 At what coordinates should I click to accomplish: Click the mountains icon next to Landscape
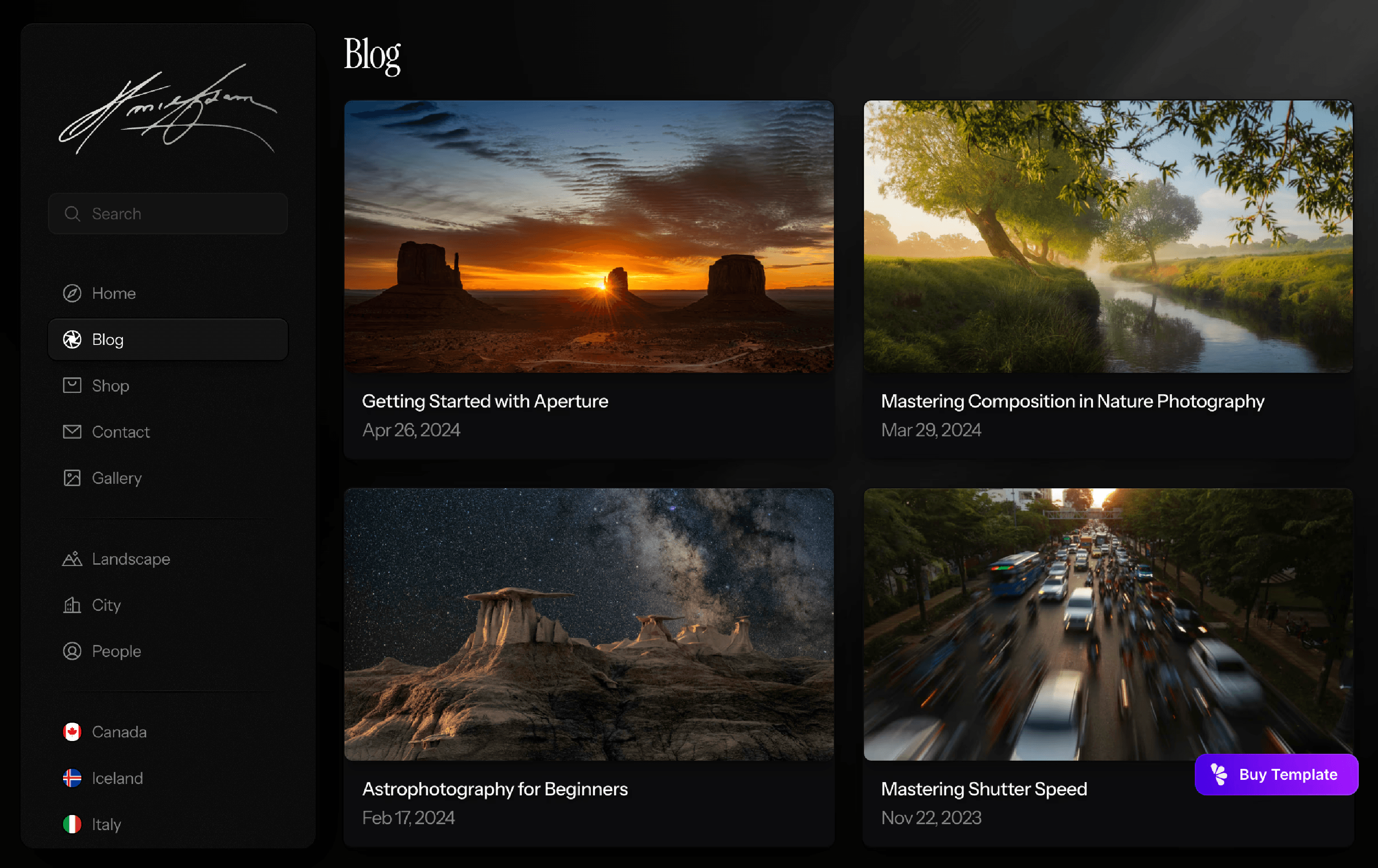coord(72,558)
